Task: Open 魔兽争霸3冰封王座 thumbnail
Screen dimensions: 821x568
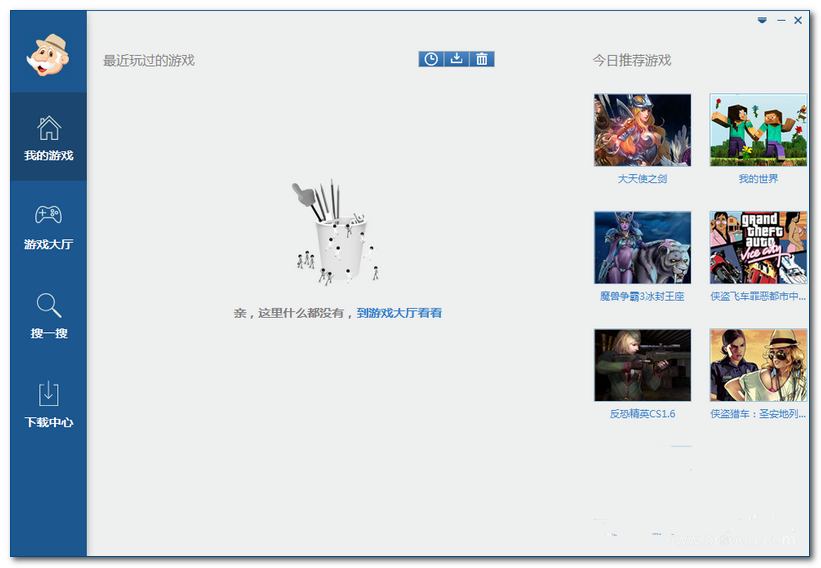Action: pyautogui.click(x=642, y=248)
